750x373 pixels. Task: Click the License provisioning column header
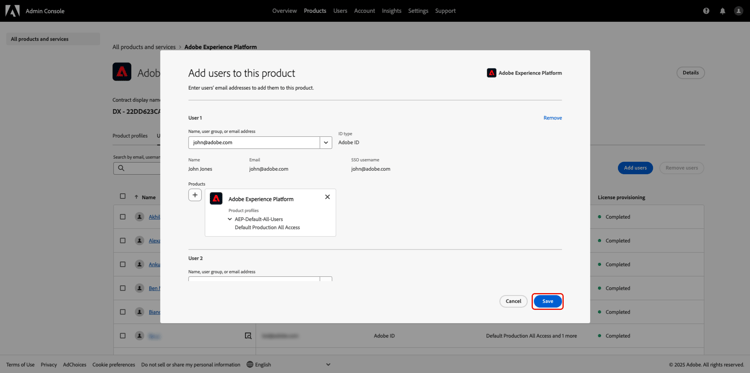tap(621, 197)
